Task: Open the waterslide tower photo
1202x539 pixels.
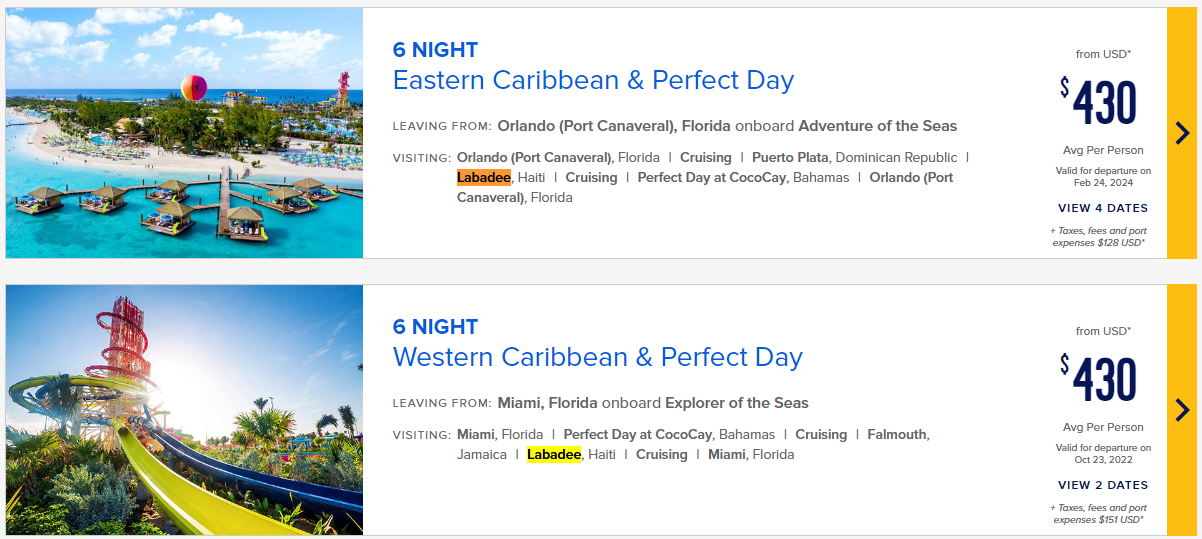Action: coord(184,410)
